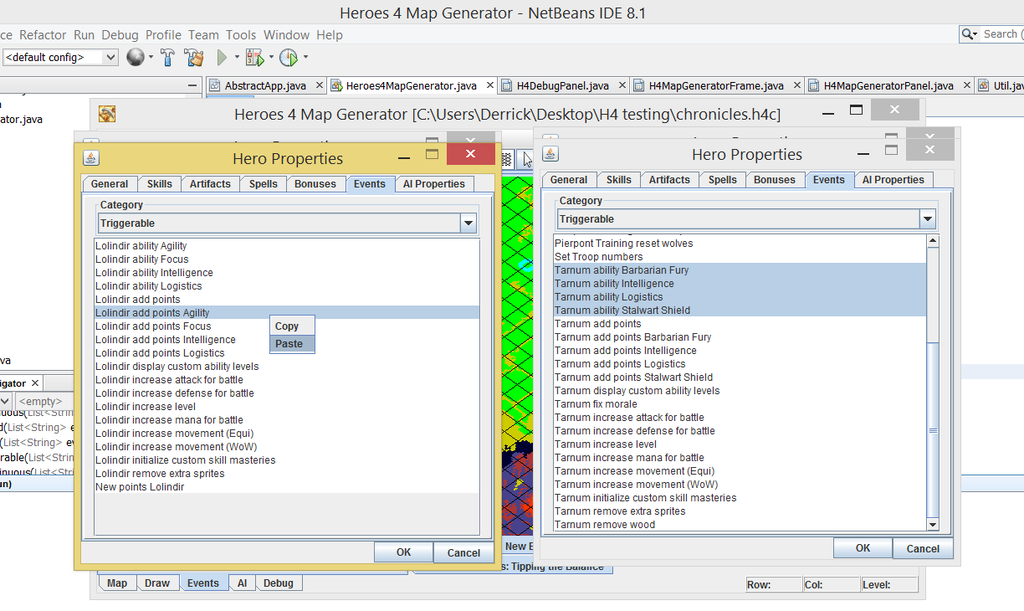Choose Paste from the context menu
Screen dimensions: 1024x611
[292, 344]
